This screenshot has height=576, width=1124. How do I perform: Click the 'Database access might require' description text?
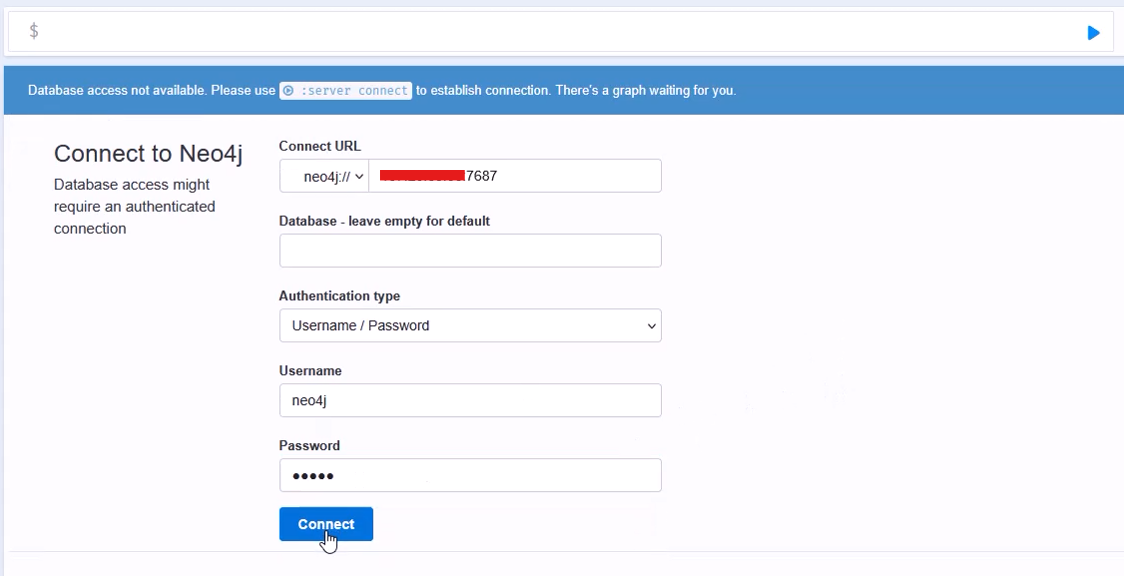[135, 206]
